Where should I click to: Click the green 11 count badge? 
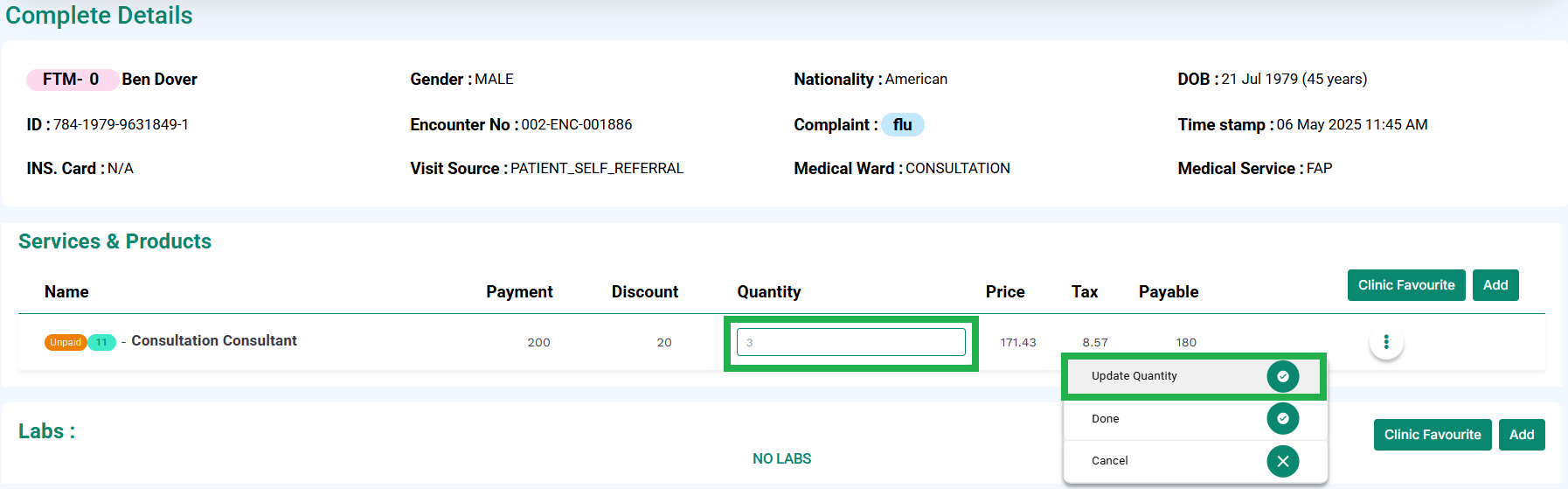101,342
